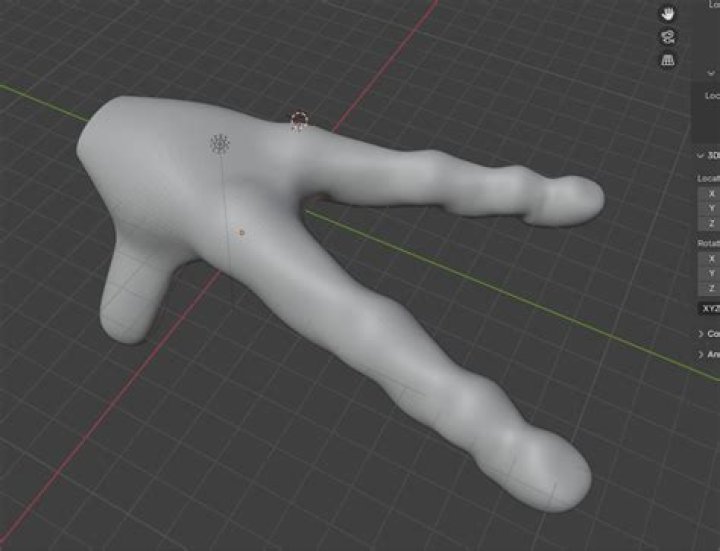This screenshot has height=551, width=720.
Task: Switch perspective/orthographic with the grid icon
Action: point(667,60)
